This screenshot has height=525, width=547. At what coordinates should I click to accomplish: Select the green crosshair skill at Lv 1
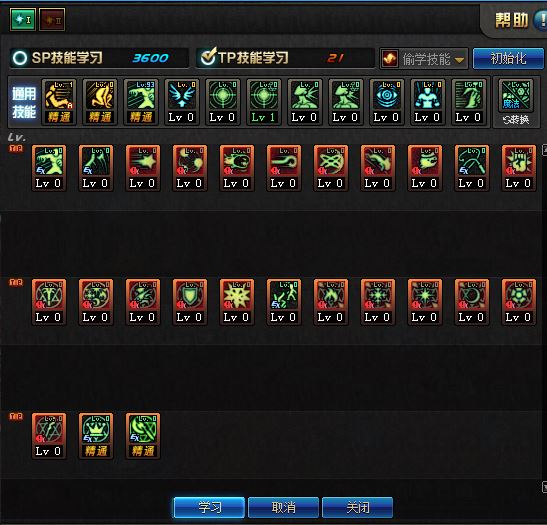264,102
